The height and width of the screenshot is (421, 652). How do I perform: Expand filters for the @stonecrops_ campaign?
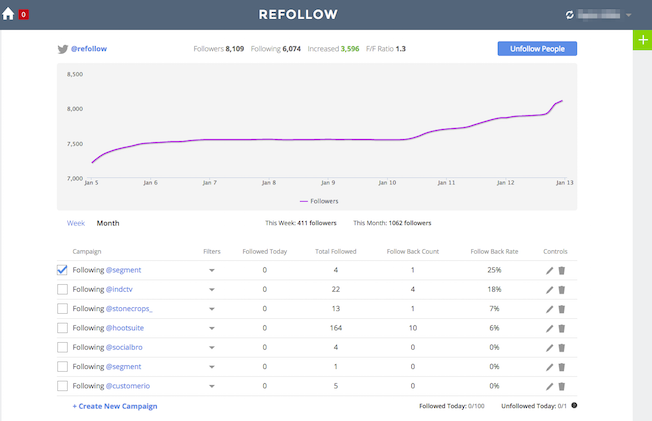(x=212, y=309)
